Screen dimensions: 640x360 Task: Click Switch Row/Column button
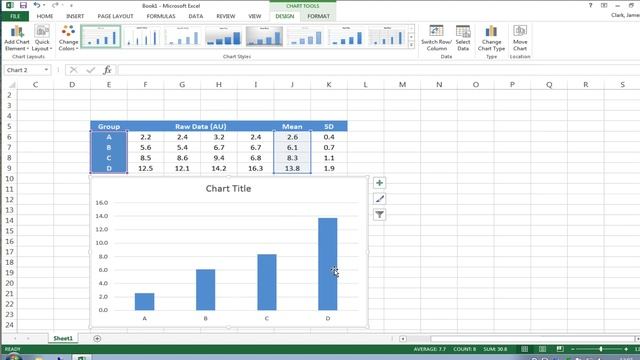(x=436, y=38)
